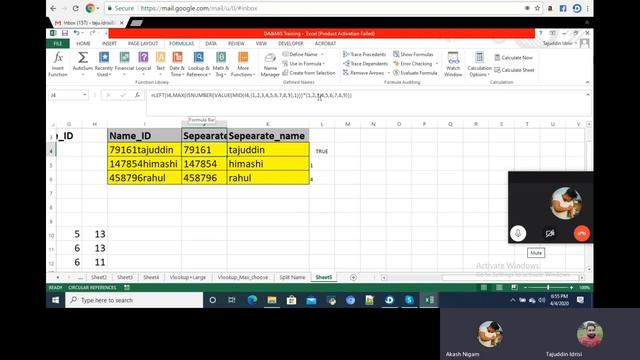Switch to the HOME ribbon tab

click(x=83, y=44)
